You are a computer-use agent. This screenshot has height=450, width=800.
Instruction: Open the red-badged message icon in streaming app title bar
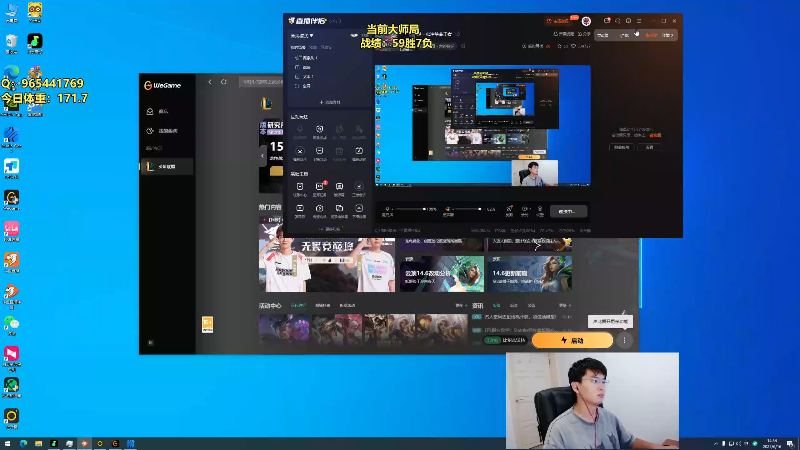[607, 21]
